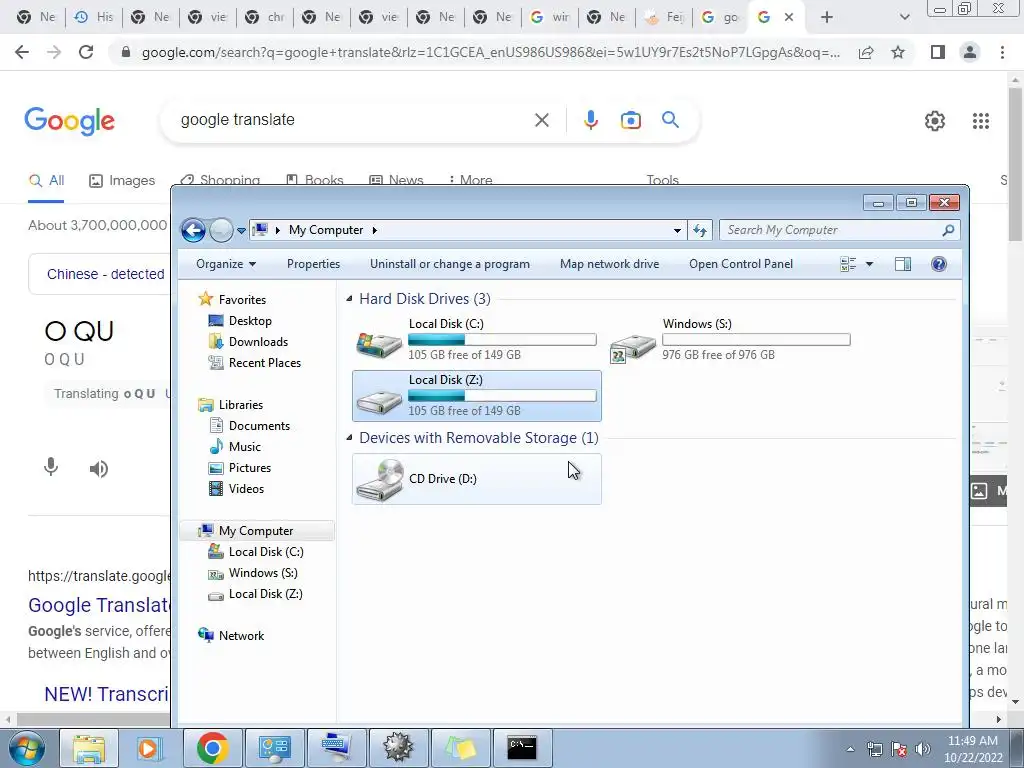Select Downloads under Favorites
1024x768 pixels.
coord(258,342)
